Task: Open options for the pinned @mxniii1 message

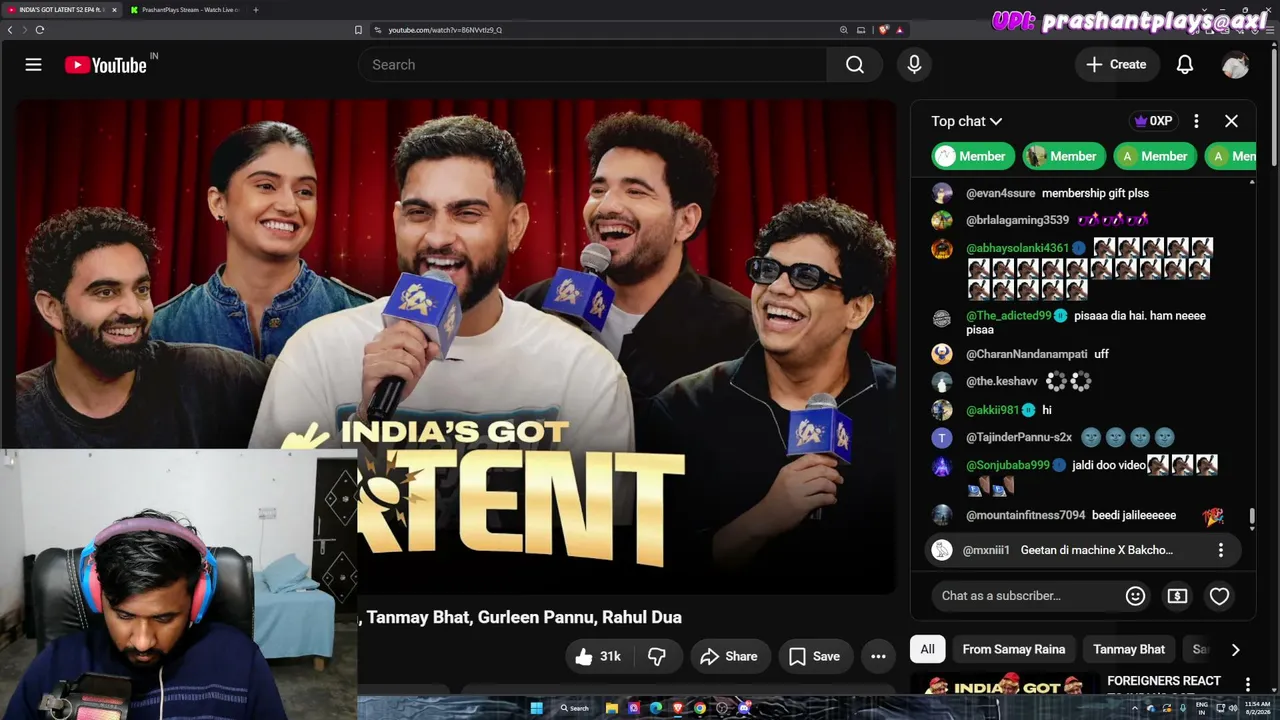Action: (x=1220, y=550)
